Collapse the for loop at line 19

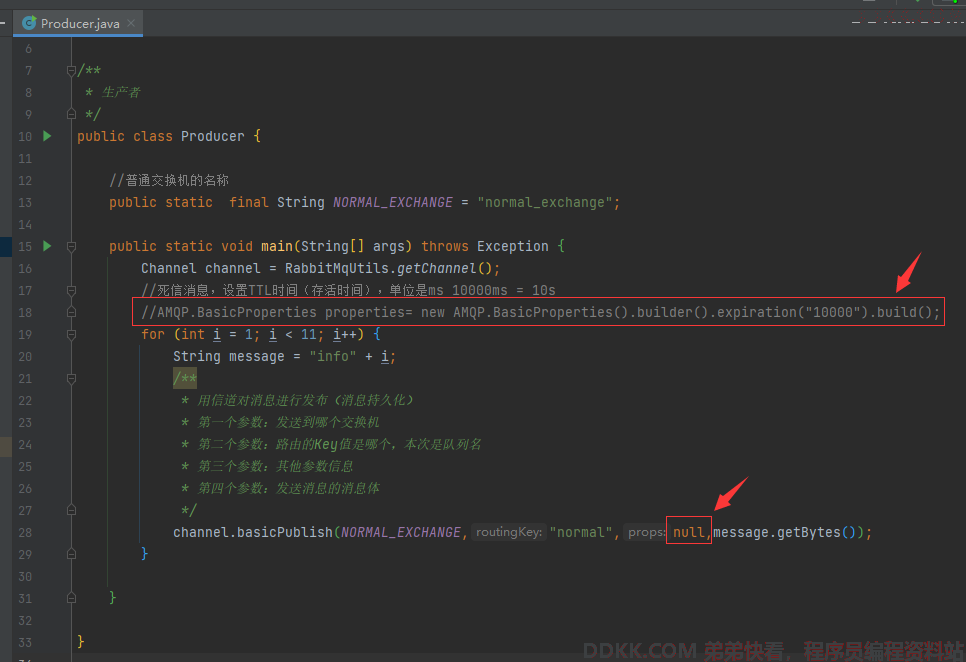click(71, 334)
